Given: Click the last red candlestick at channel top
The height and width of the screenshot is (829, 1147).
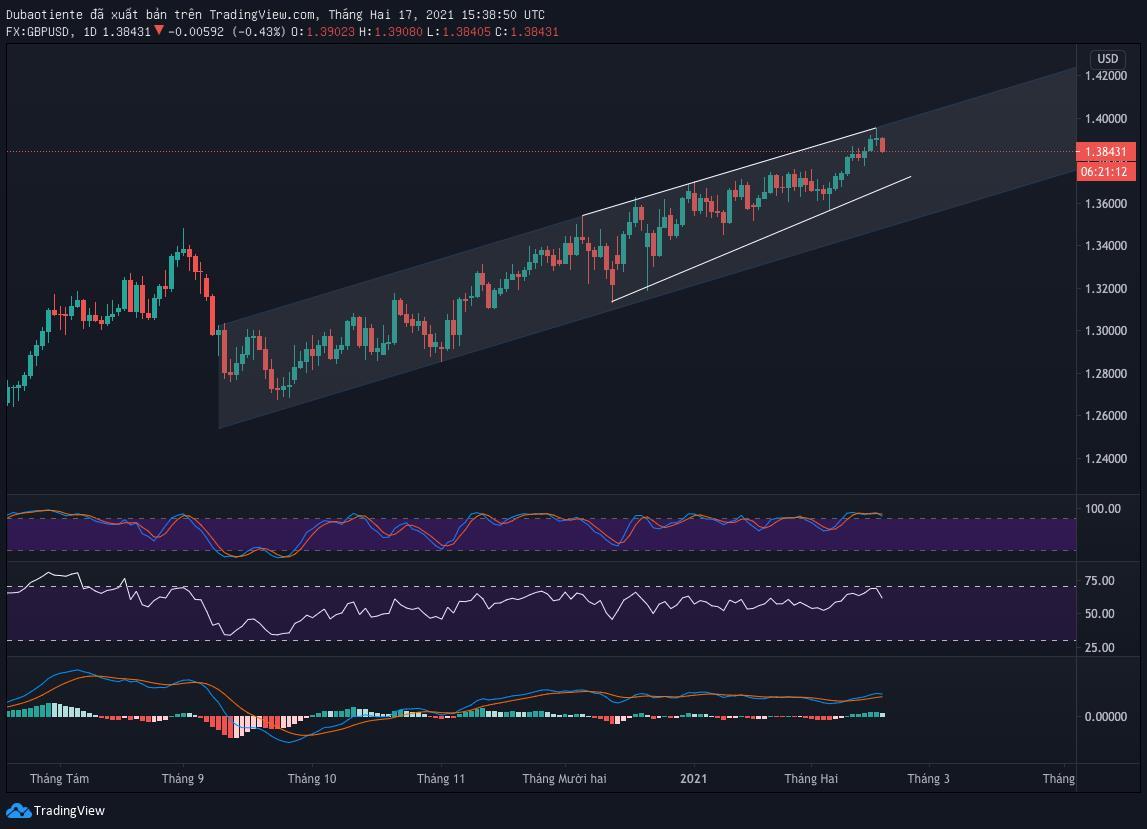Looking at the screenshot, I should point(883,144).
